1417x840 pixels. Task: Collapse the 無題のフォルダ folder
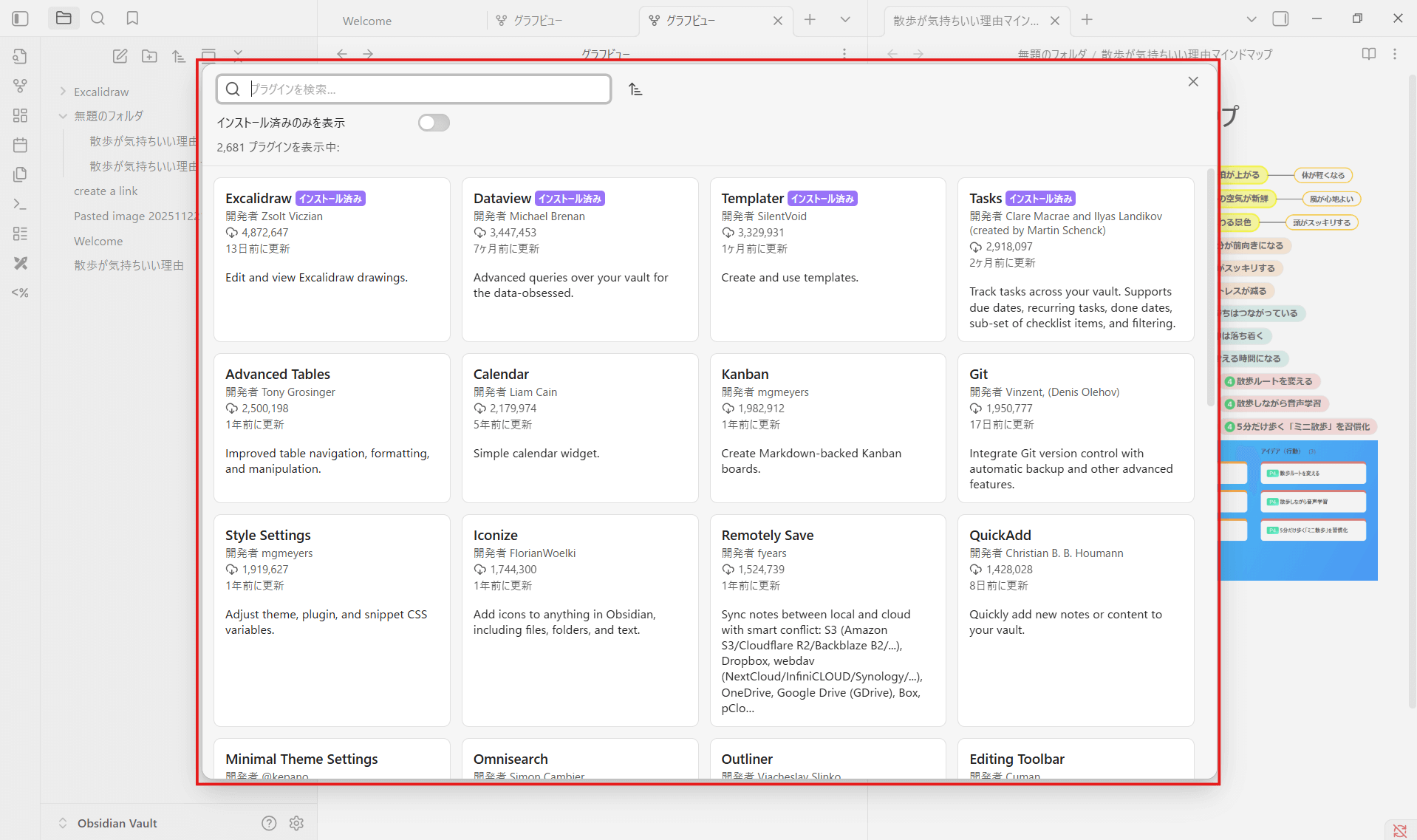(63, 116)
